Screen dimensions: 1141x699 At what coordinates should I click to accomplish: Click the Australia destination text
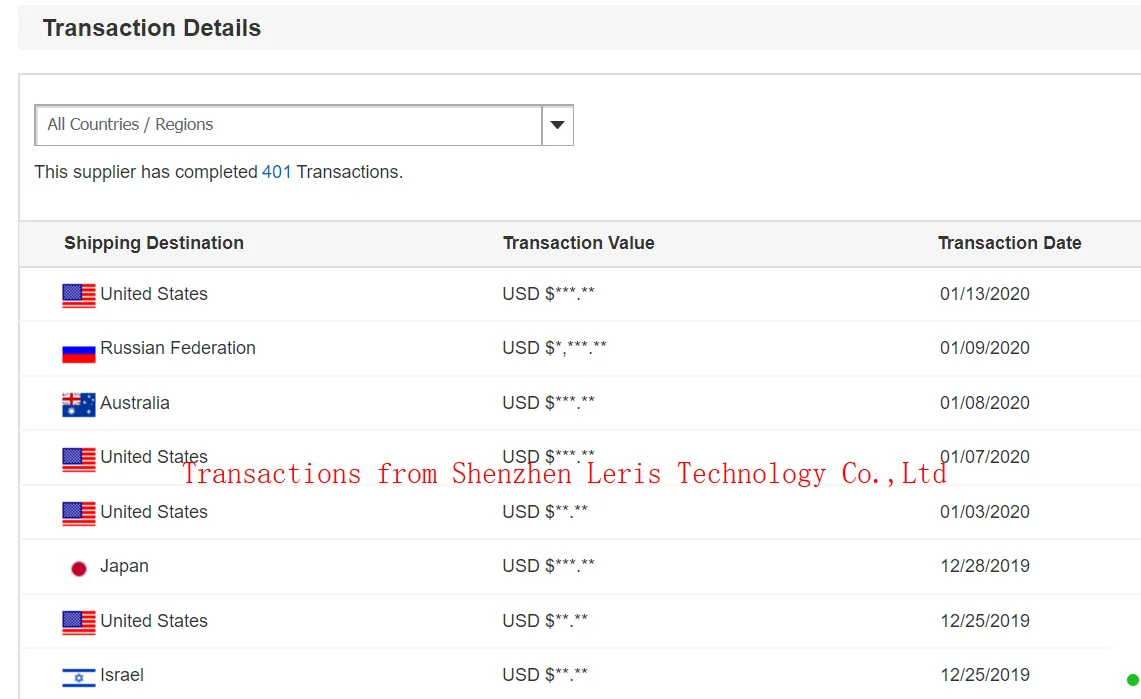(x=135, y=403)
